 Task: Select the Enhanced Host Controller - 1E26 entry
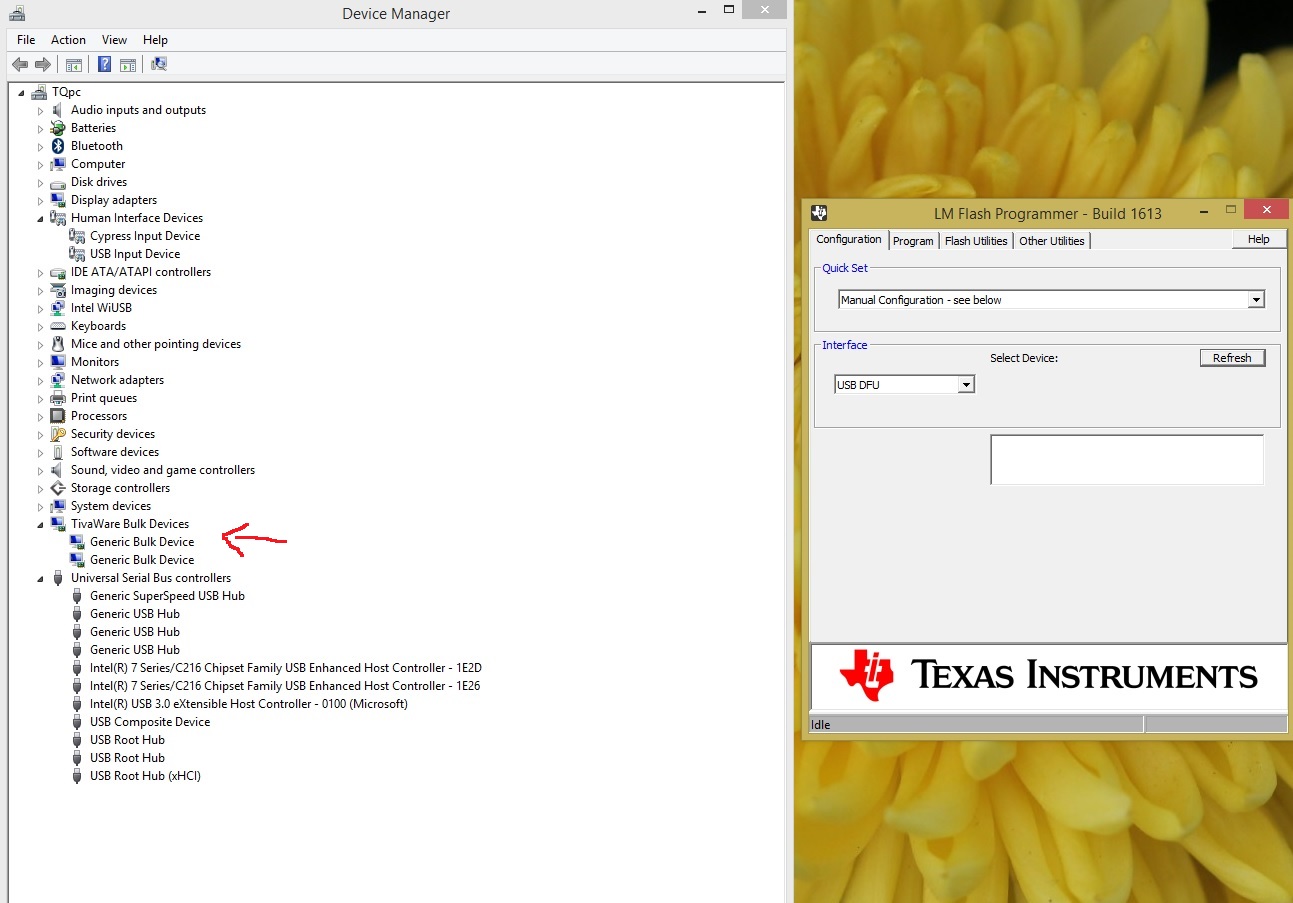pos(285,686)
